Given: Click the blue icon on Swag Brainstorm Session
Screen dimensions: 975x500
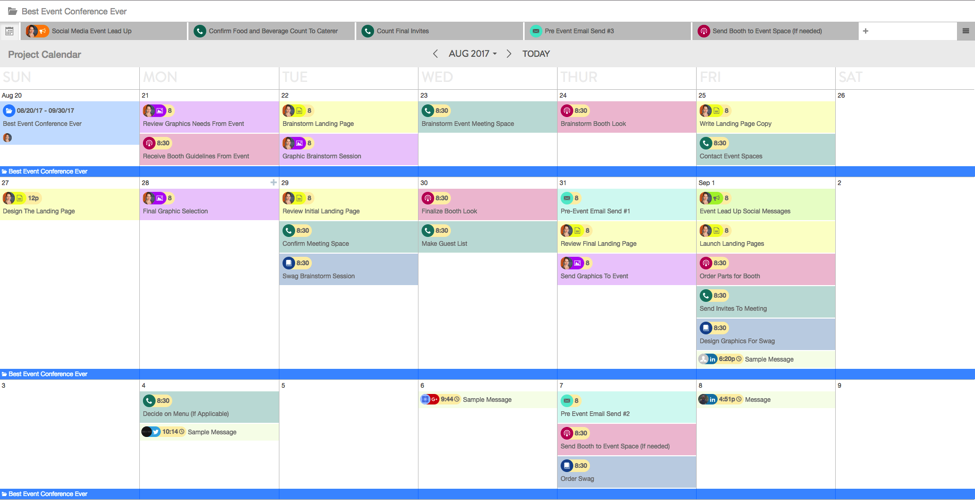Looking at the screenshot, I should 289,263.
